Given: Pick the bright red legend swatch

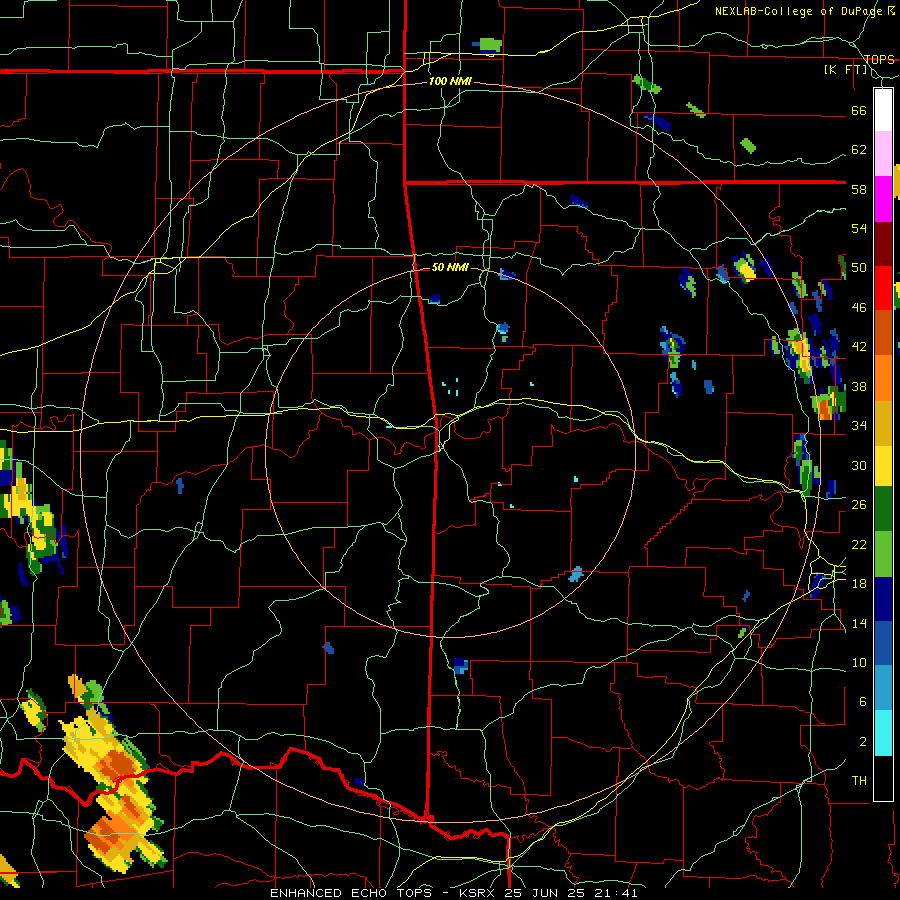Looking at the screenshot, I should click(x=883, y=288).
